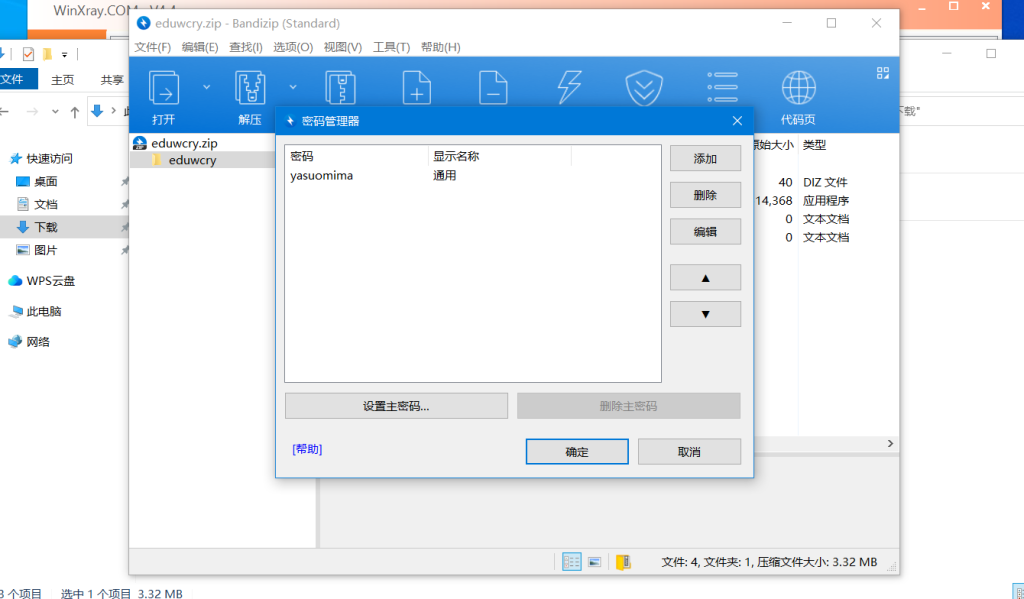Image resolution: width=1024 pixels, height=599 pixels.
Task: Click the column list view icon in toolbar
Action: (722, 88)
